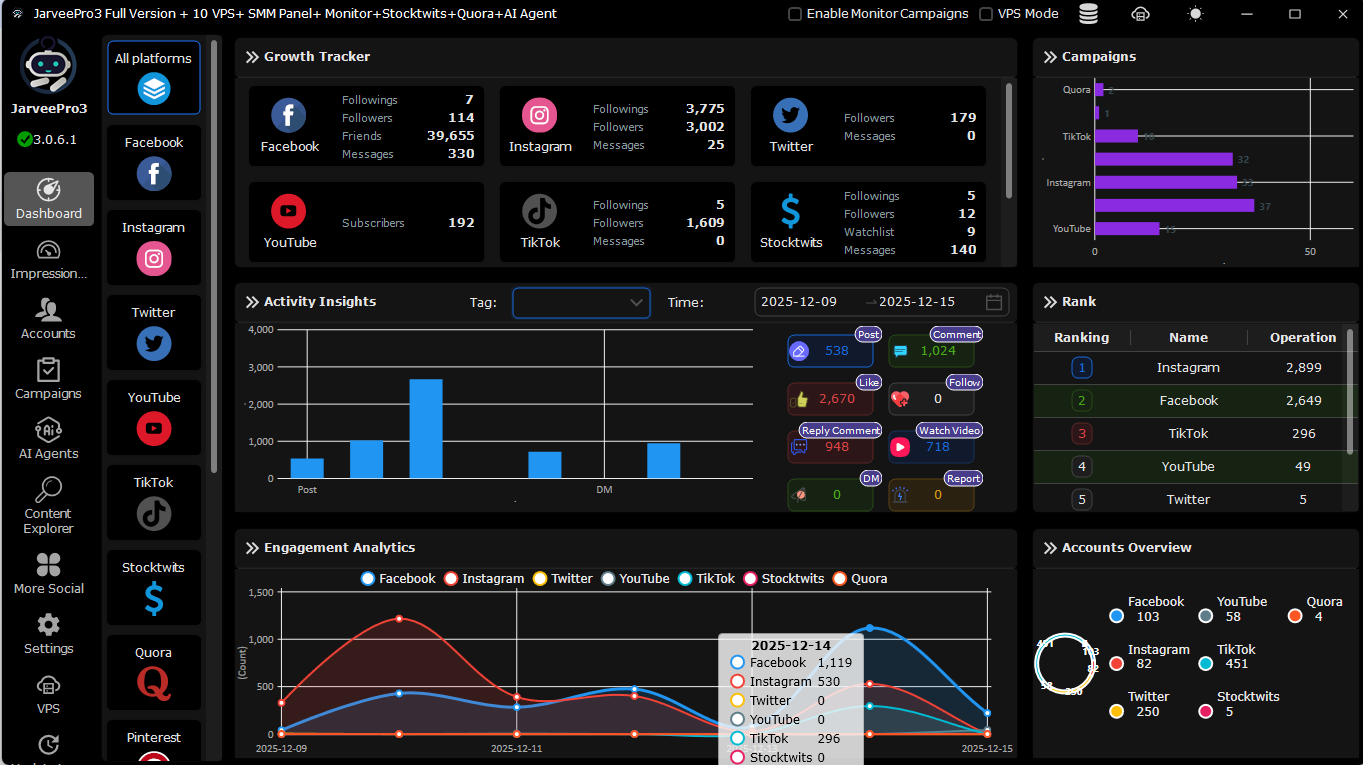This screenshot has height=765, width=1363.
Task: Click the Reply Comment stat button
Action: (830, 447)
